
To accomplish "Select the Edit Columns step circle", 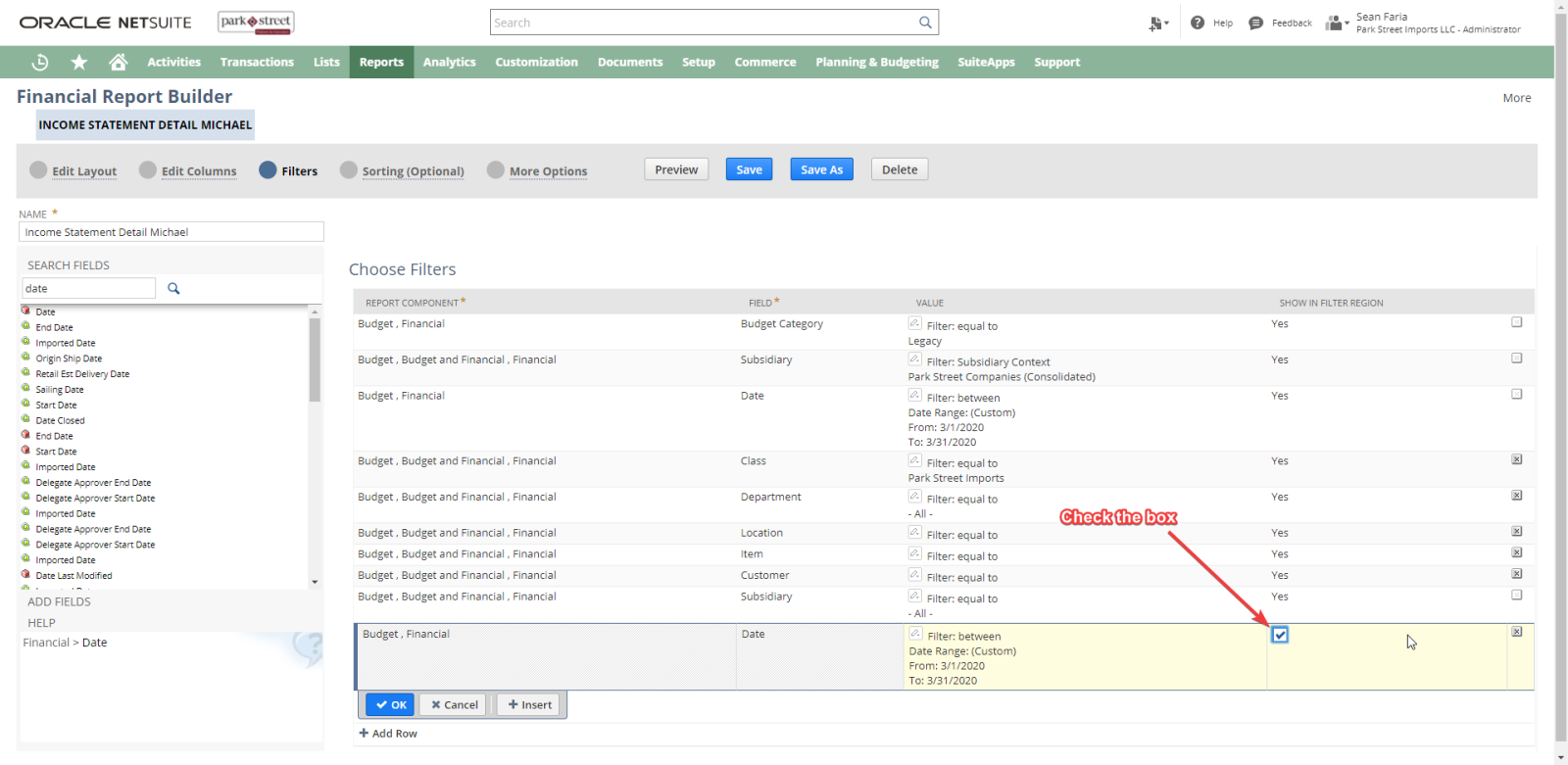I will tap(148, 169).
